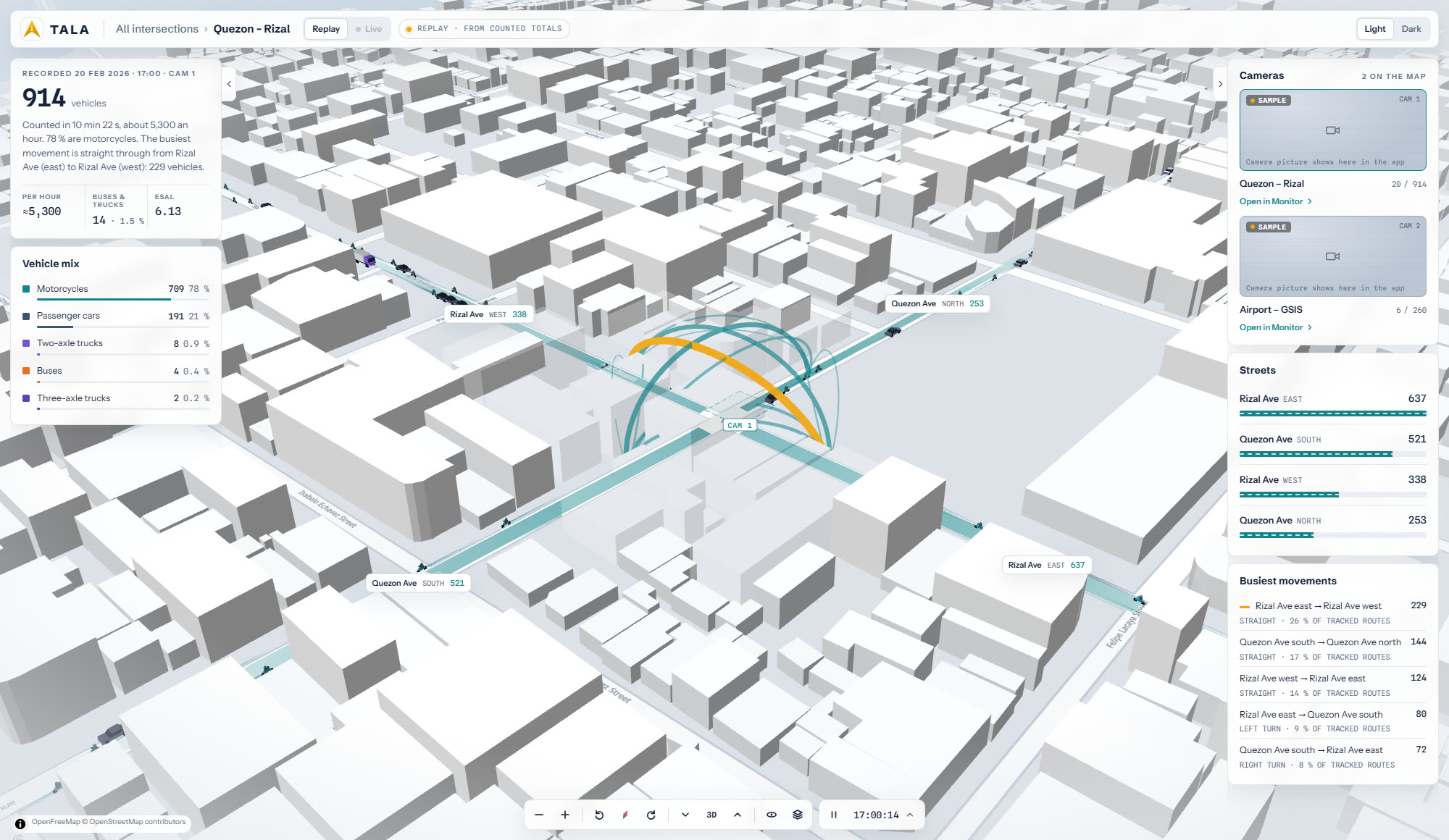Click Quezon Ave NORTH 253 map label
Image resolution: width=1449 pixels, height=840 pixels.
point(938,303)
